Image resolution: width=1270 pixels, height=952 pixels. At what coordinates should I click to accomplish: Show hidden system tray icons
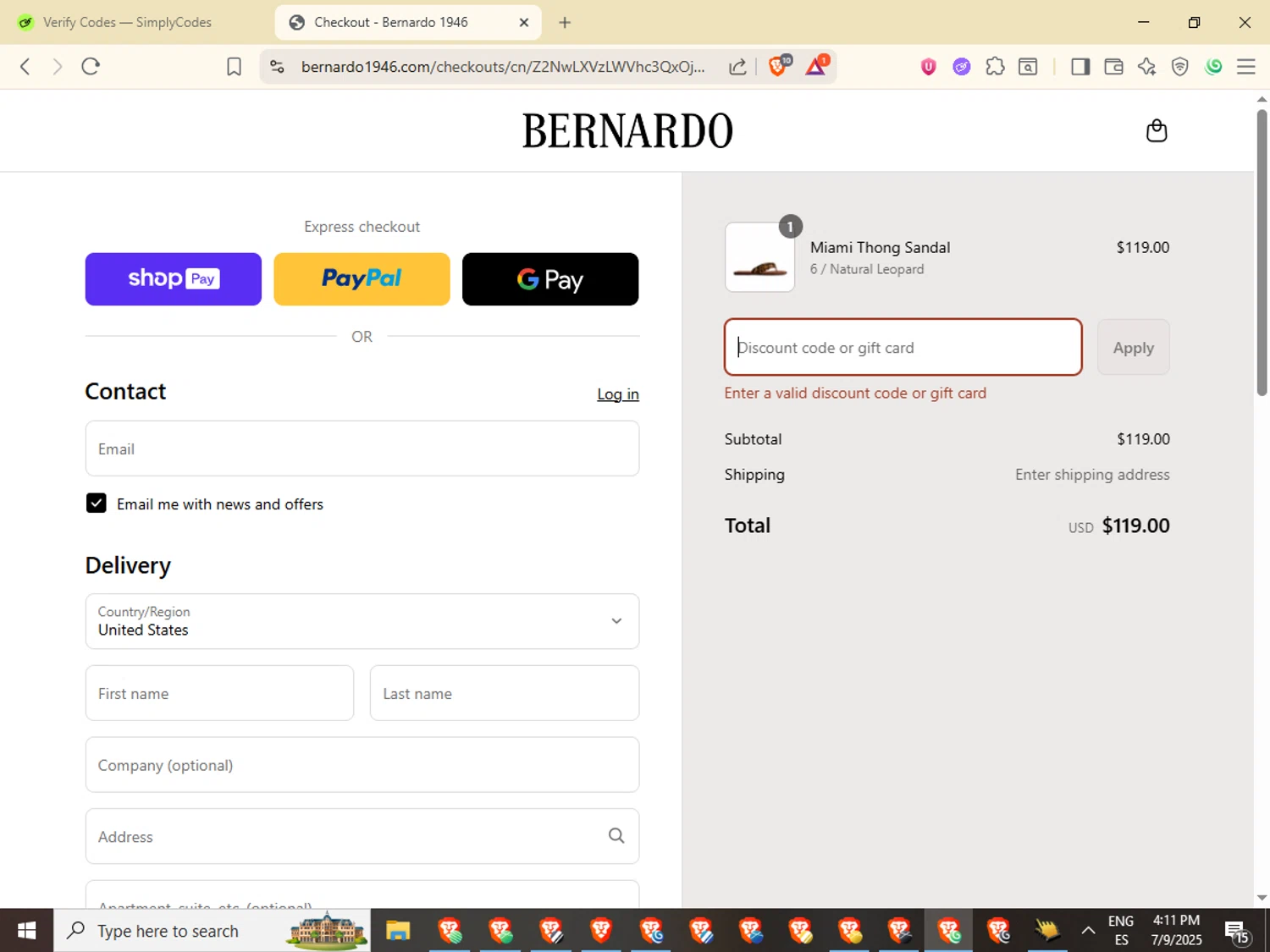point(1088,931)
